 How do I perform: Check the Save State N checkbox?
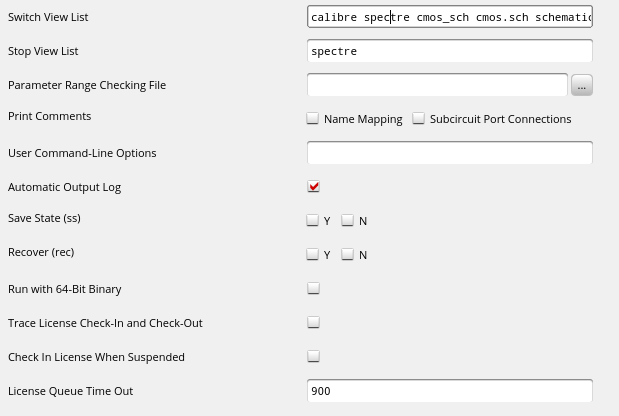tap(348, 221)
